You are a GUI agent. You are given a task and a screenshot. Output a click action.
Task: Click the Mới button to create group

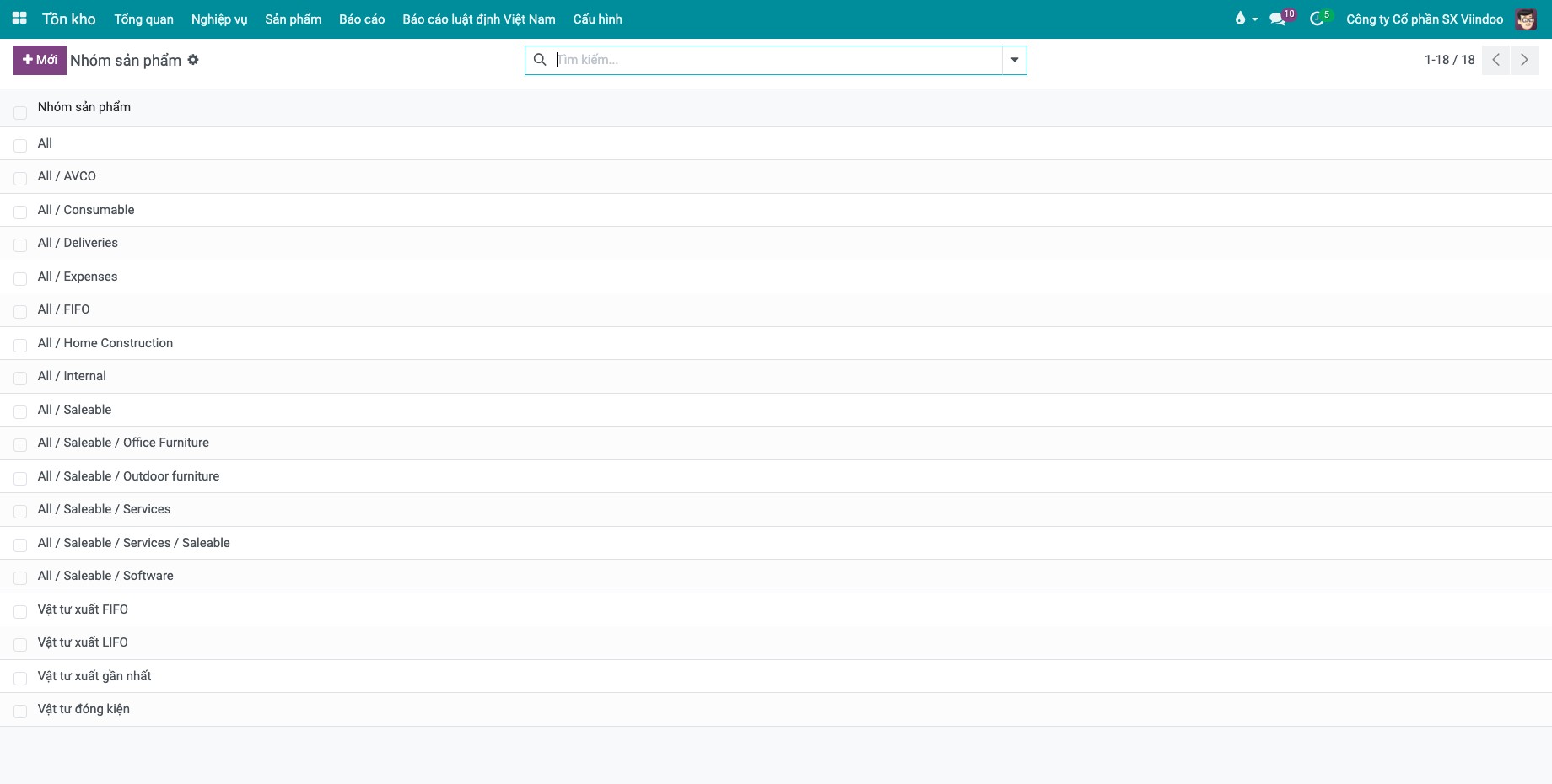coord(40,60)
